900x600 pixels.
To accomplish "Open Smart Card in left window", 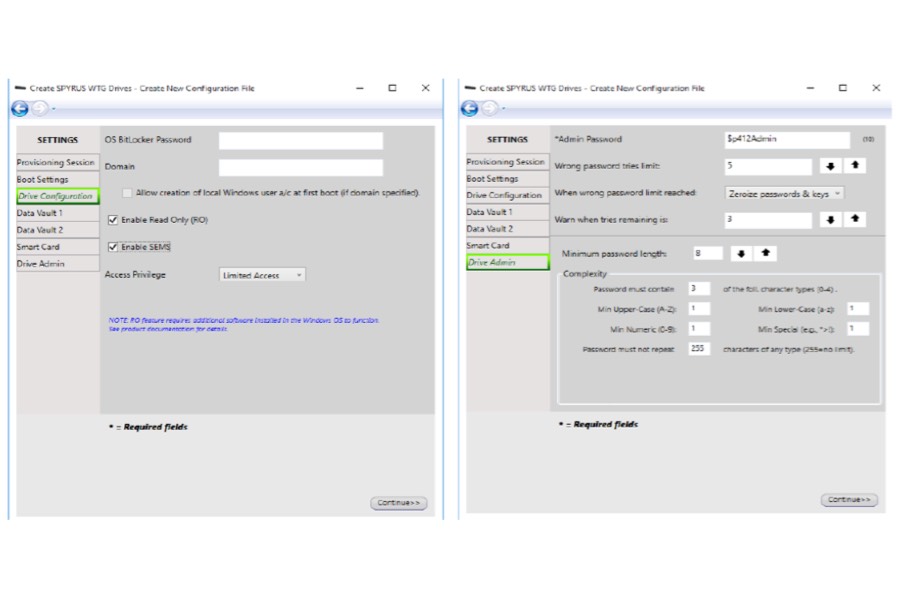I will click(x=57, y=247).
